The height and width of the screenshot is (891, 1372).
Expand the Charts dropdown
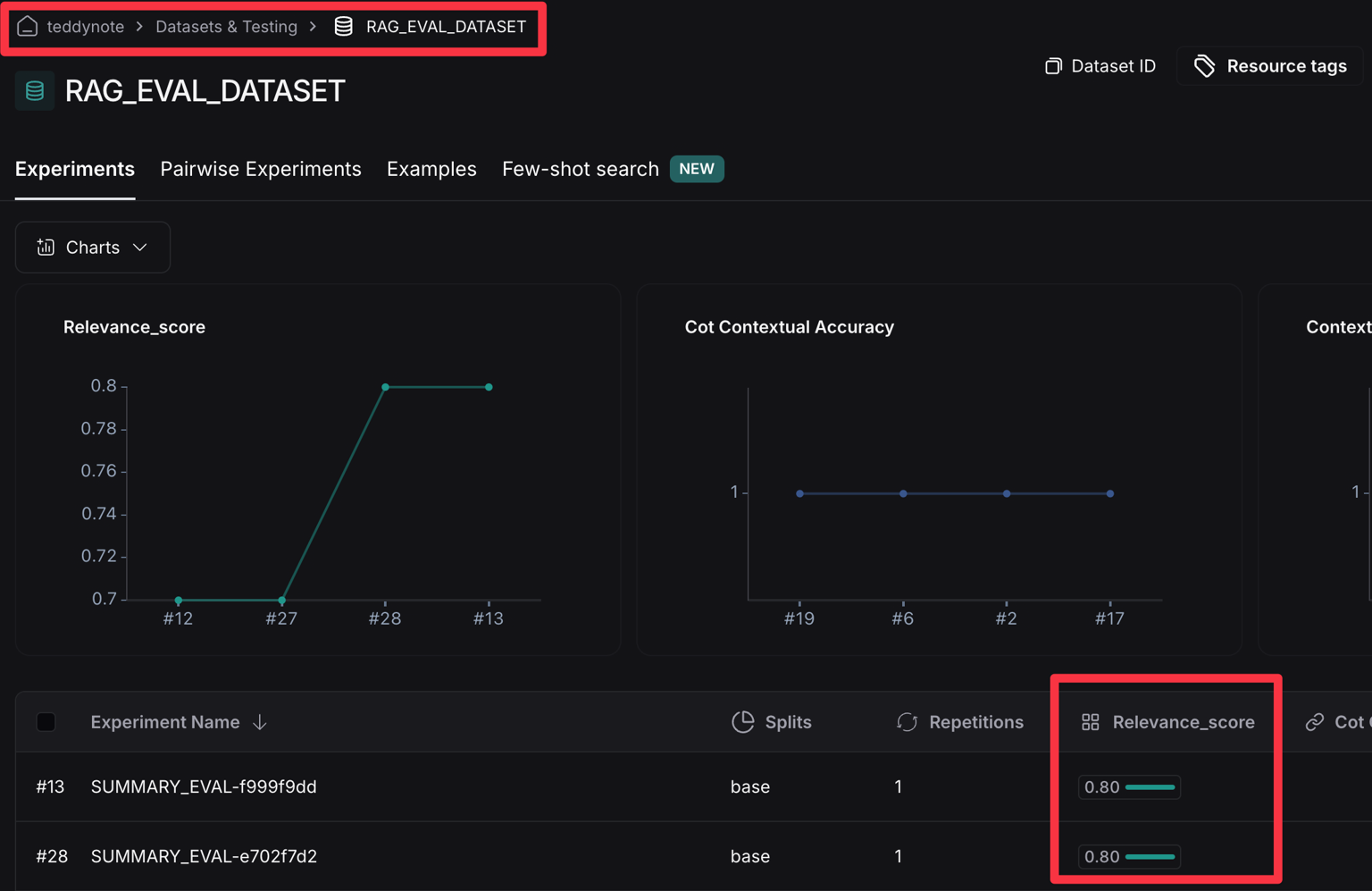(x=93, y=248)
